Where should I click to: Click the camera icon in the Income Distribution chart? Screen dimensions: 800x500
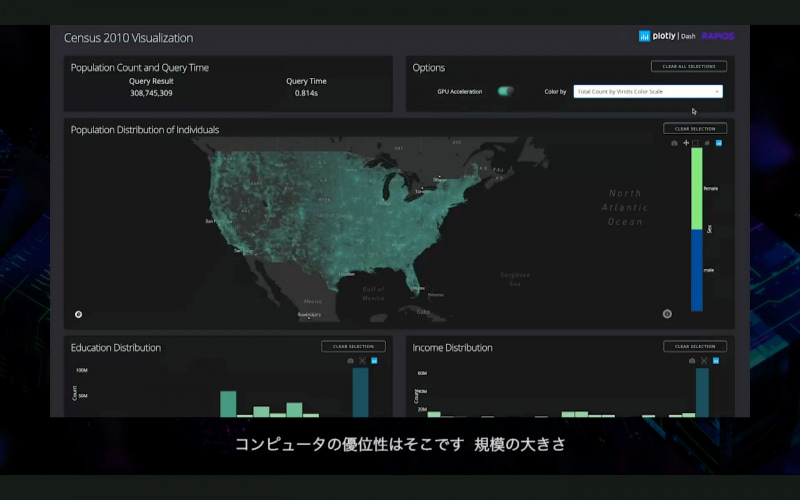(x=692, y=361)
